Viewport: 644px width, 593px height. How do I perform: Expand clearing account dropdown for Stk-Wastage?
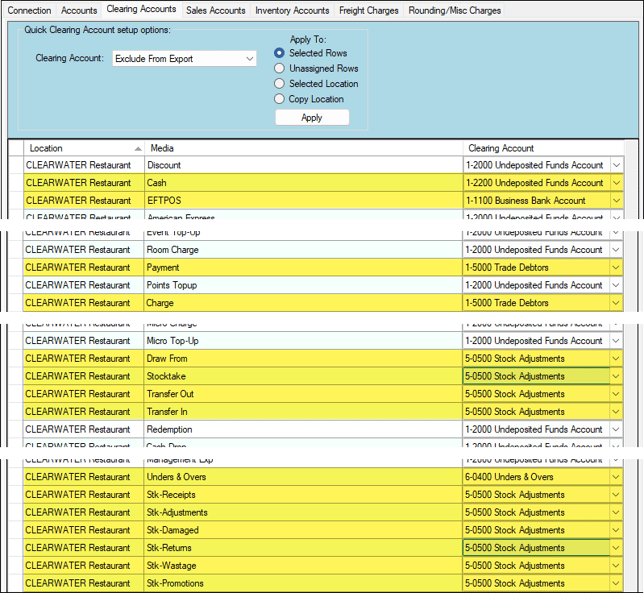616,565
